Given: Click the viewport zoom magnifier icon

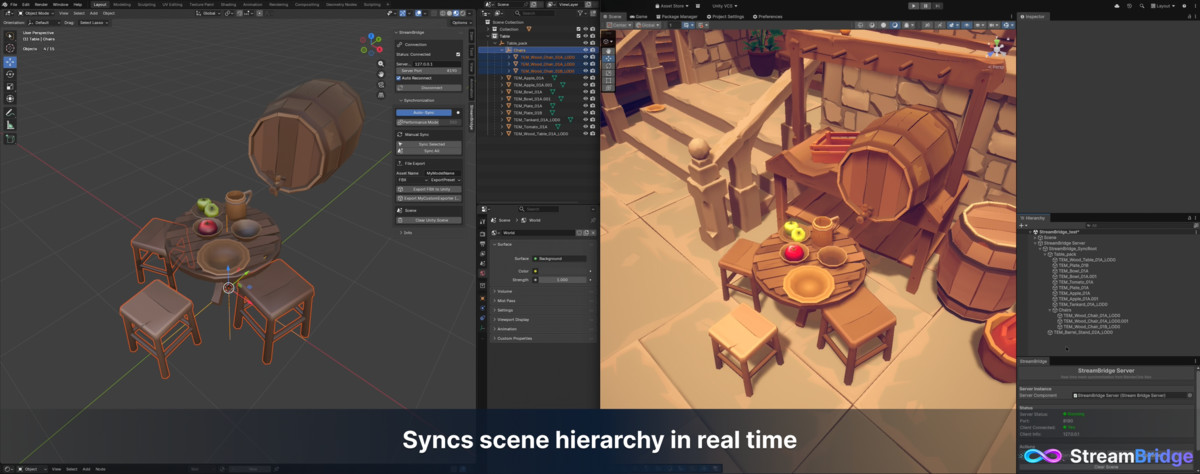Looking at the screenshot, I should (382, 64).
